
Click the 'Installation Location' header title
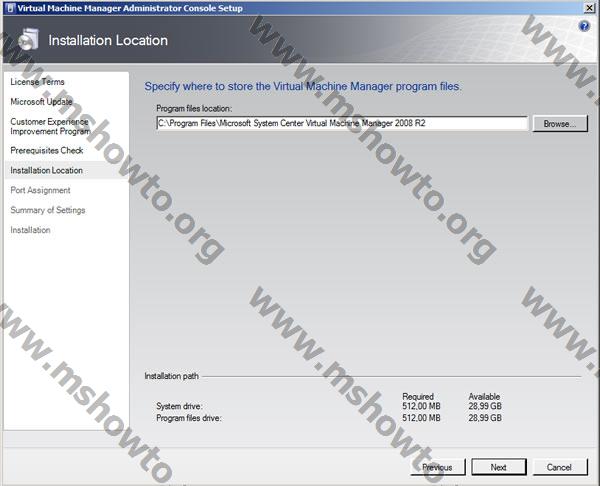tap(108, 40)
